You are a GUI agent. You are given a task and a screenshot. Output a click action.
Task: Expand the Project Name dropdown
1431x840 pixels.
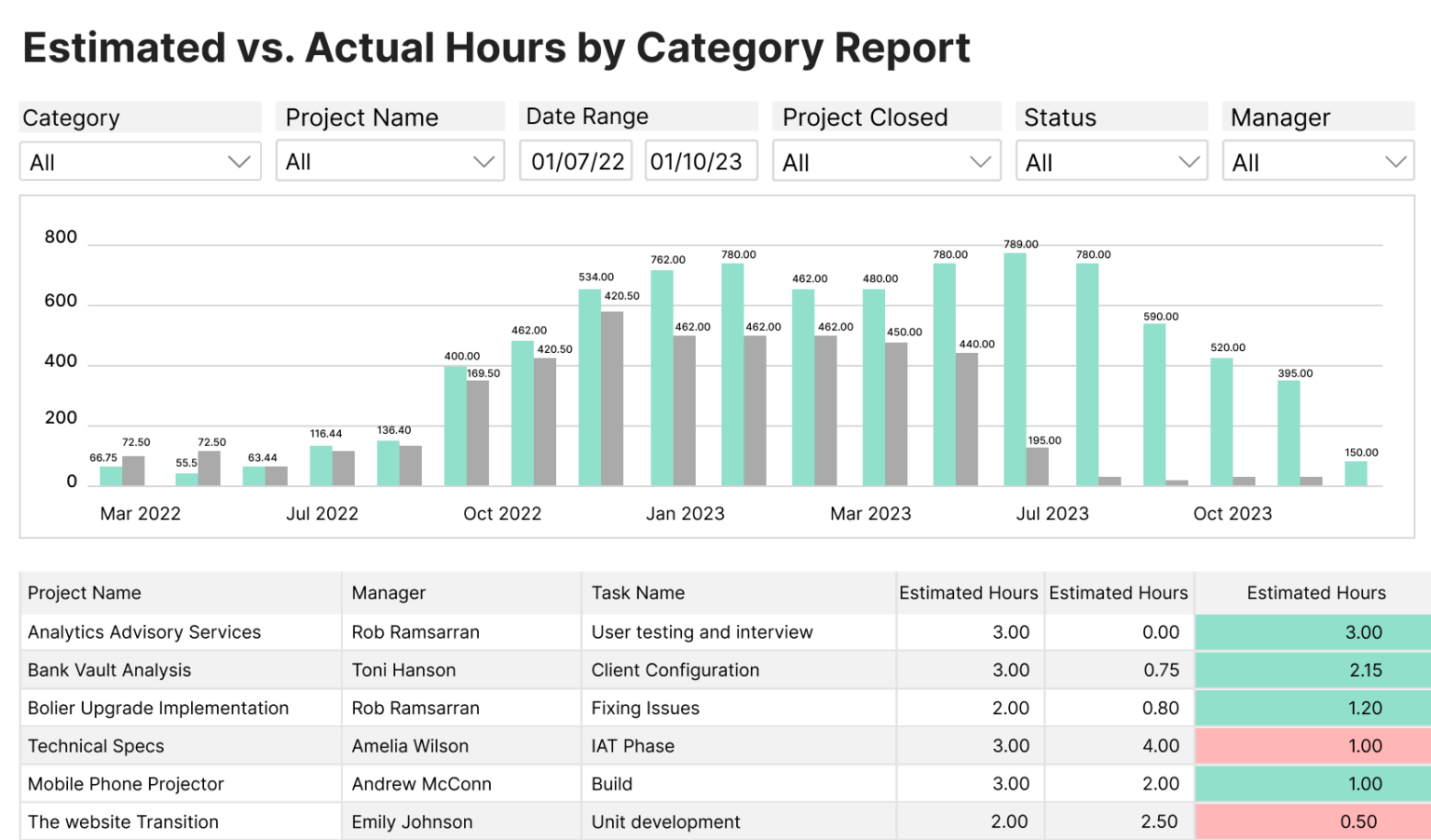389,161
